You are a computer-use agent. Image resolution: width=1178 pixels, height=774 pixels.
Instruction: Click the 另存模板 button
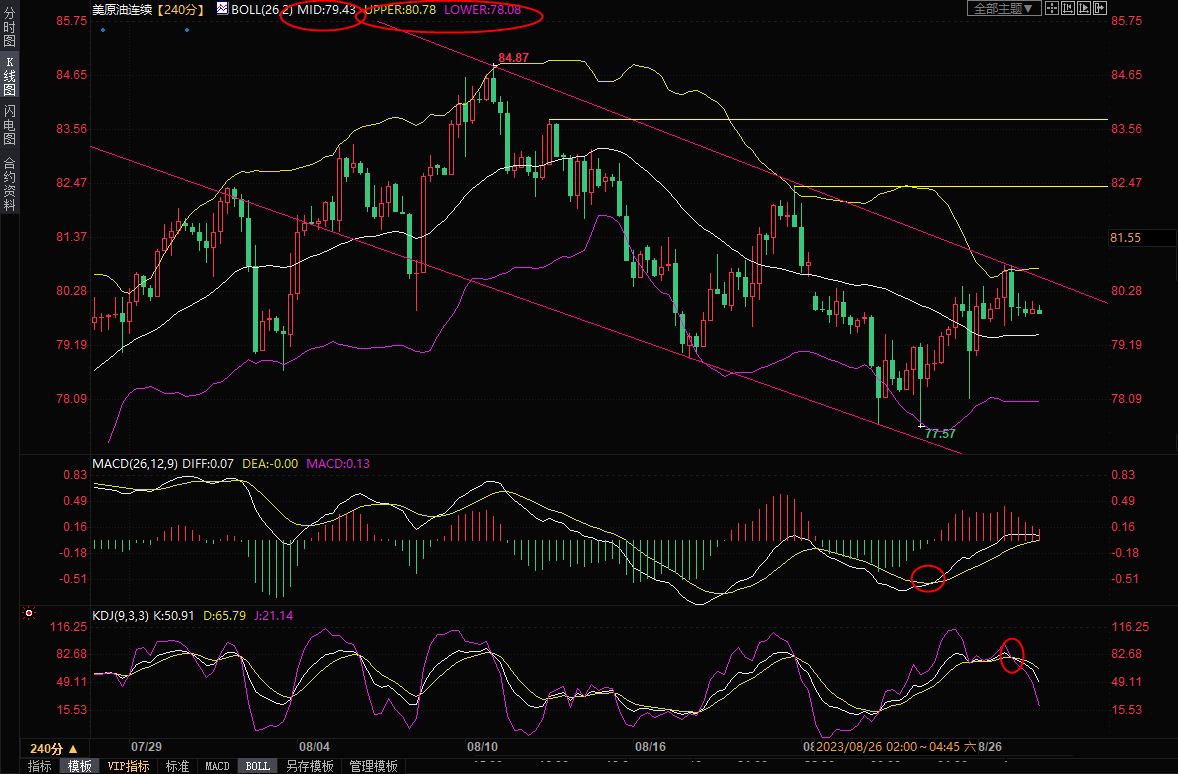[309, 766]
